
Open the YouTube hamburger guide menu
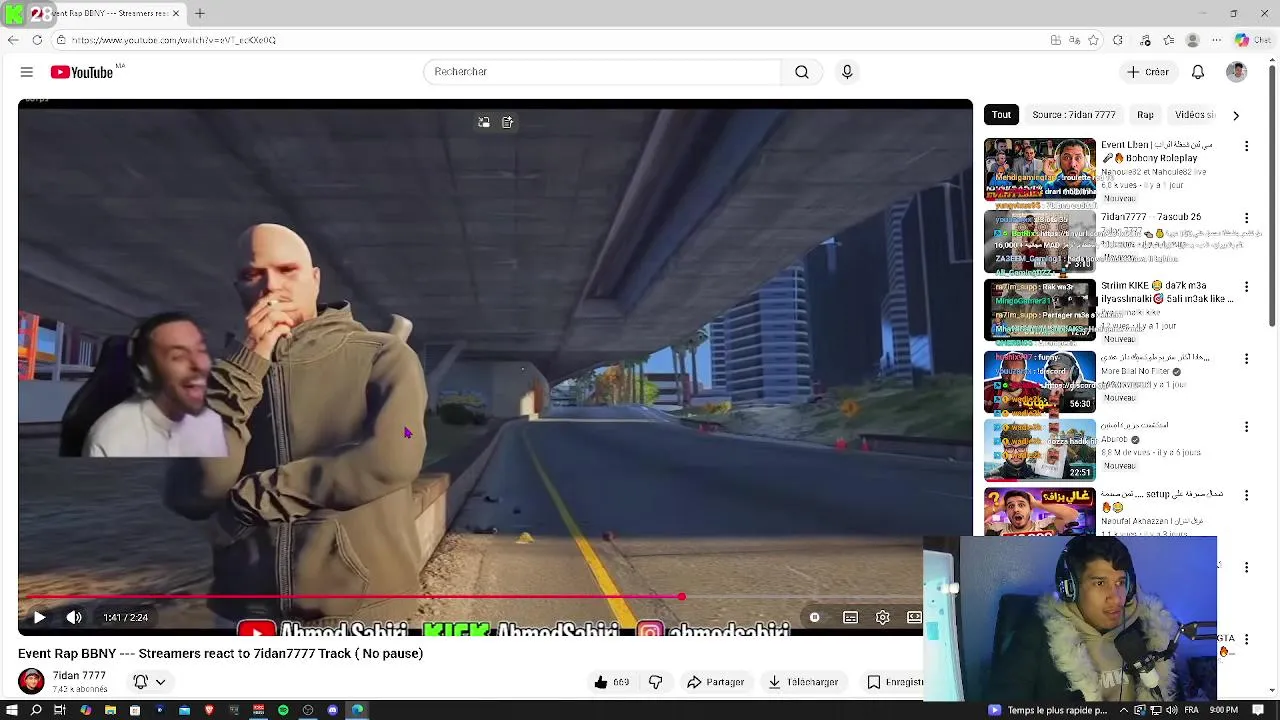(x=27, y=72)
